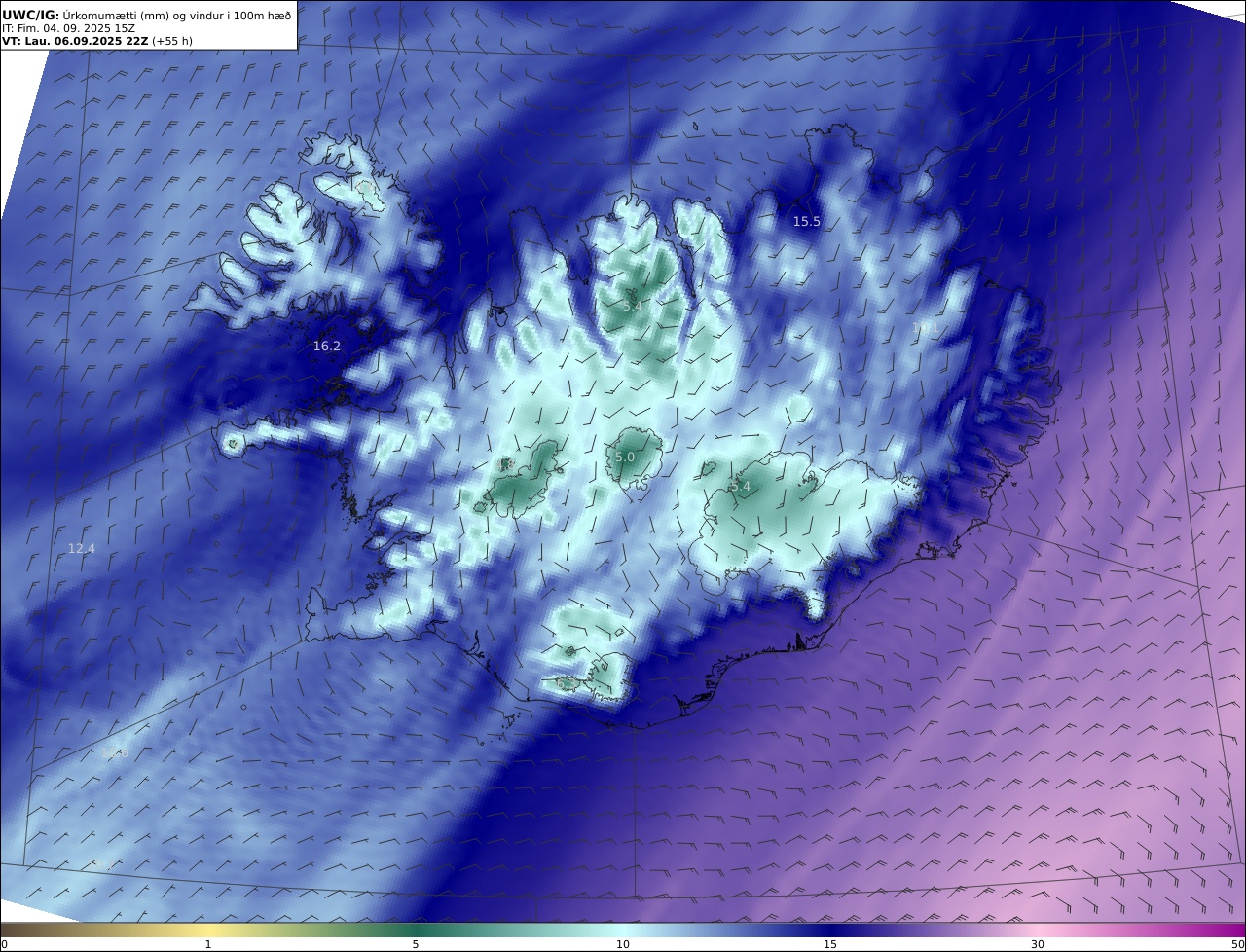Click the faint 10.1 value in east Iceland

point(926,328)
